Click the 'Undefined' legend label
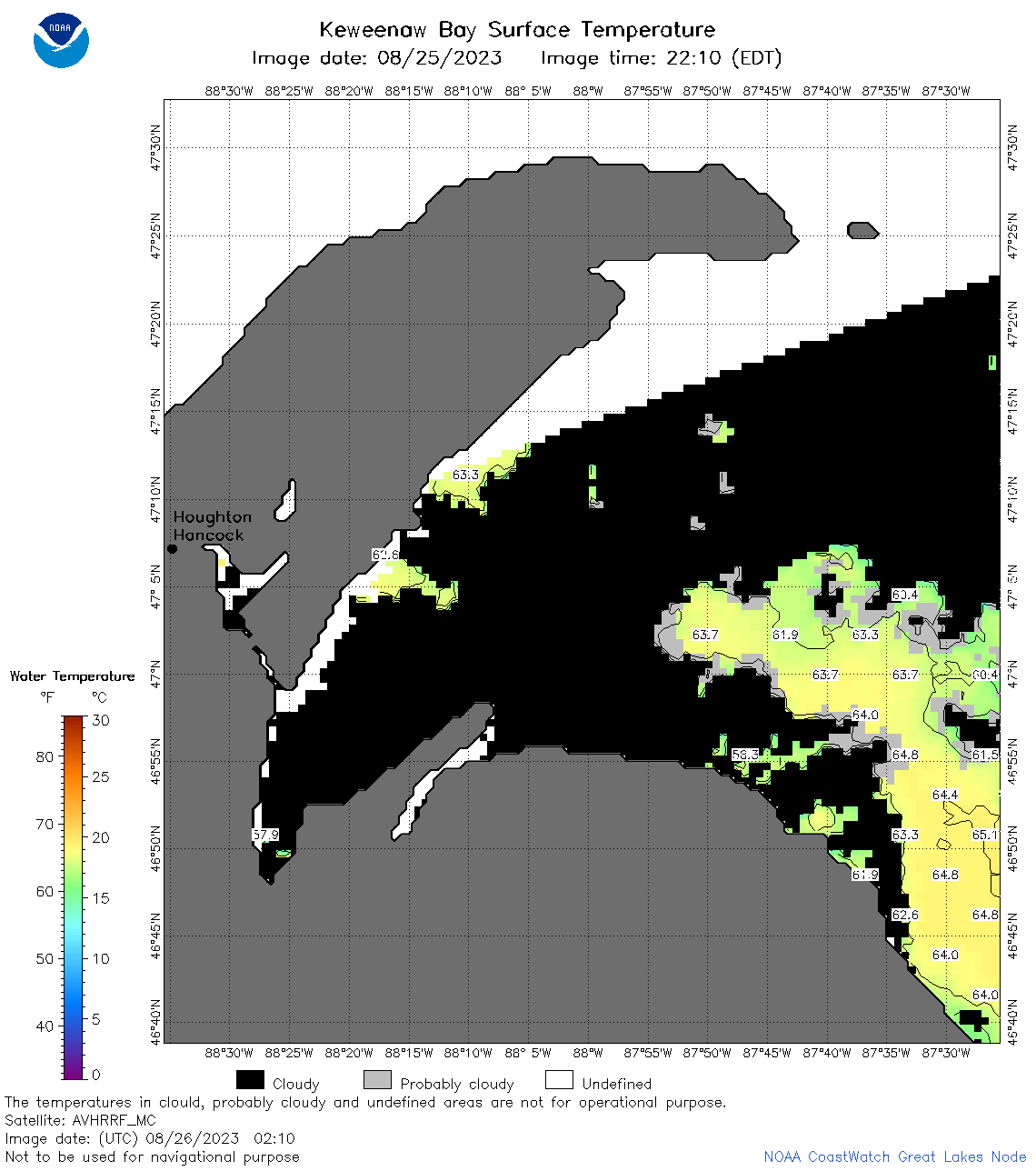 pyautogui.click(x=617, y=1084)
